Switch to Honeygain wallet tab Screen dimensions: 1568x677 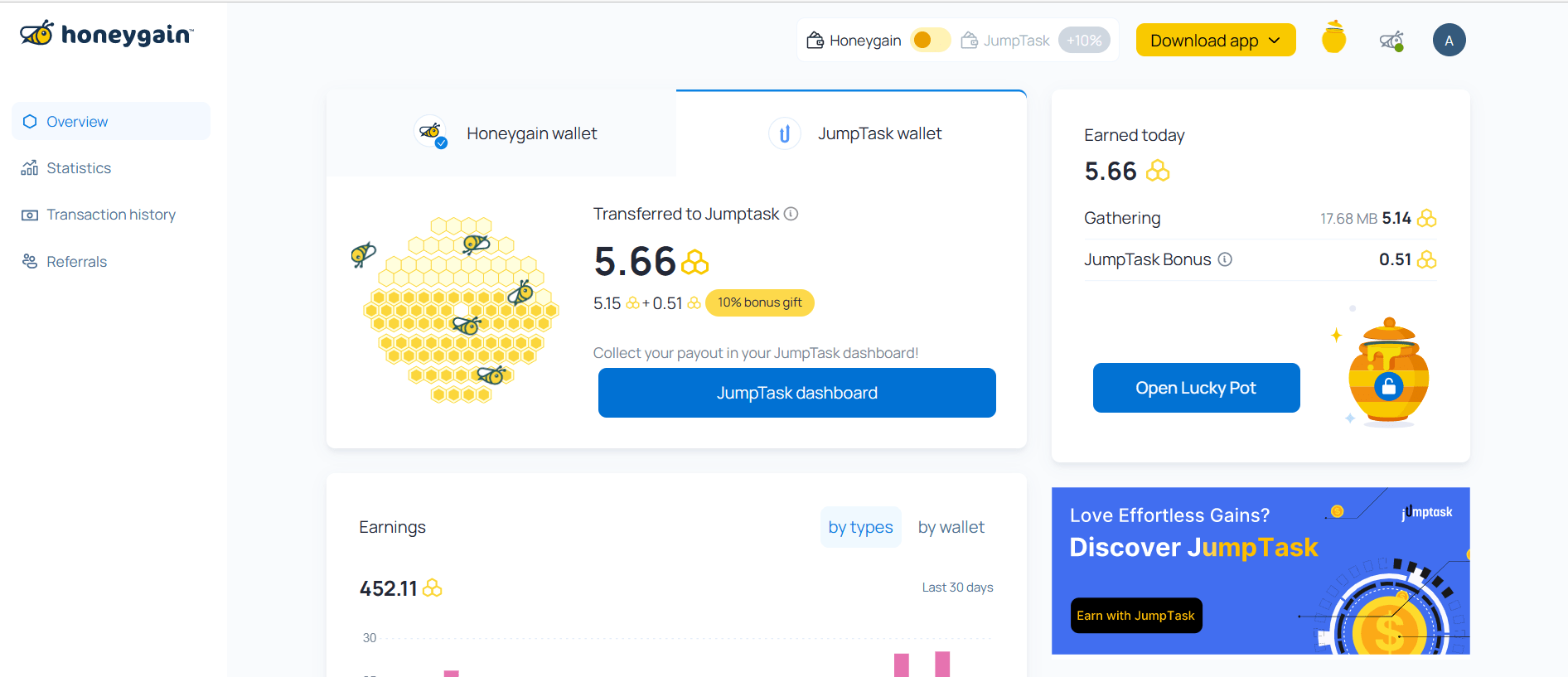pyautogui.click(x=501, y=133)
